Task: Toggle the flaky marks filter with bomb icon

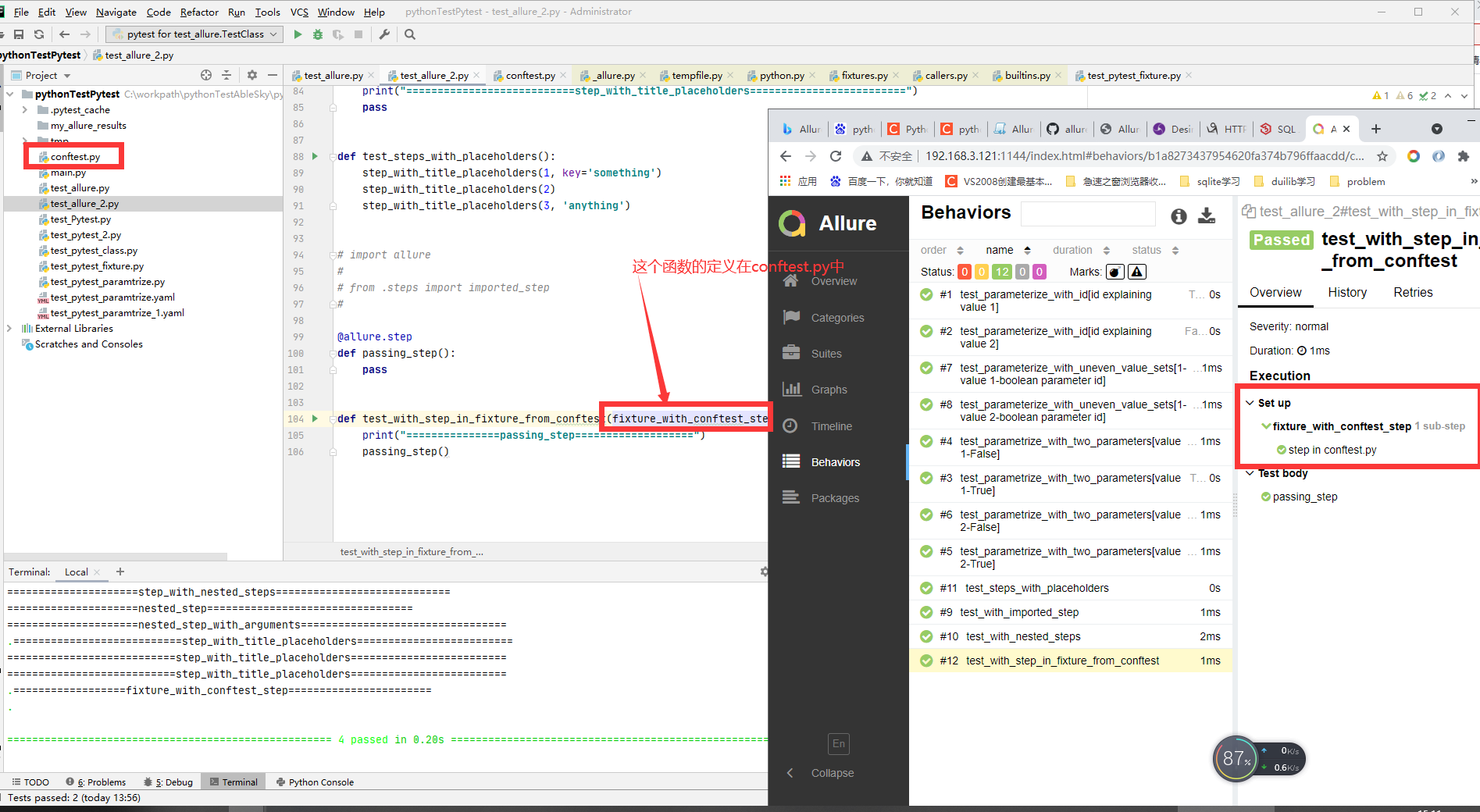Action: click(1115, 272)
